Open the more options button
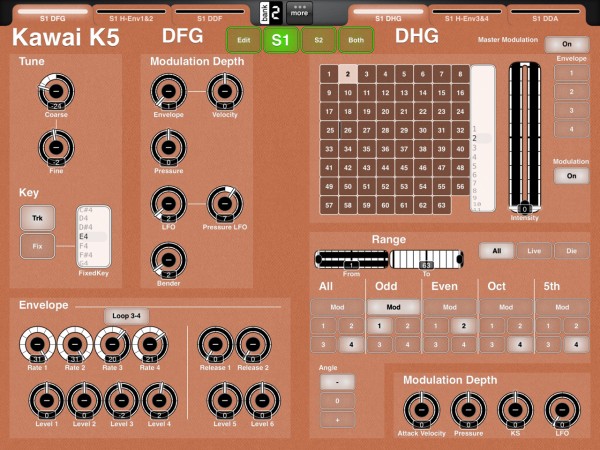 (299, 13)
